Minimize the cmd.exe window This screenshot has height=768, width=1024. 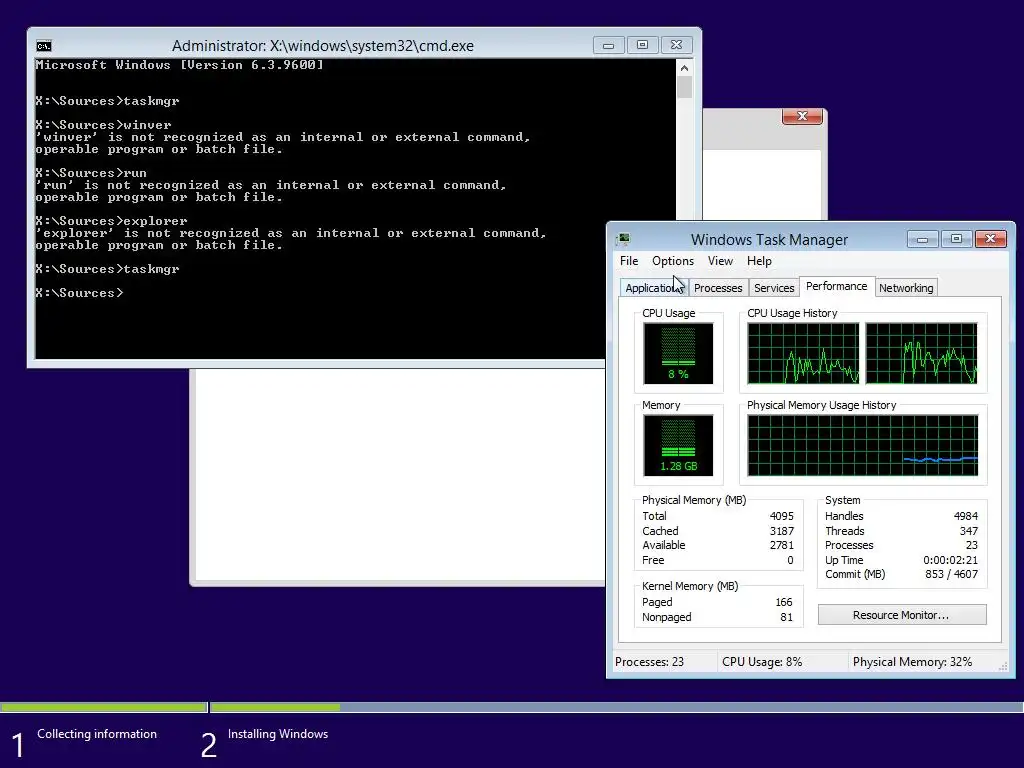click(x=609, y=45)
